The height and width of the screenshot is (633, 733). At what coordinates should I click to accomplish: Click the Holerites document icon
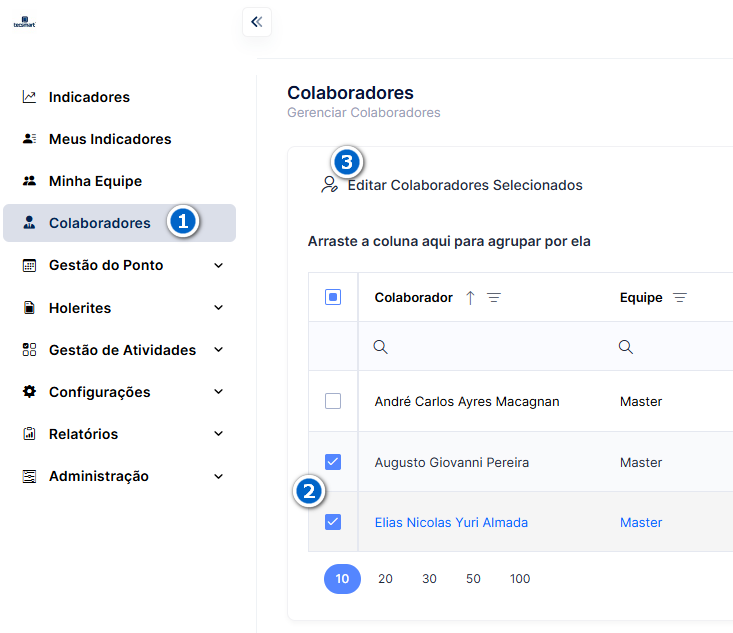click(x=29, y=308)
